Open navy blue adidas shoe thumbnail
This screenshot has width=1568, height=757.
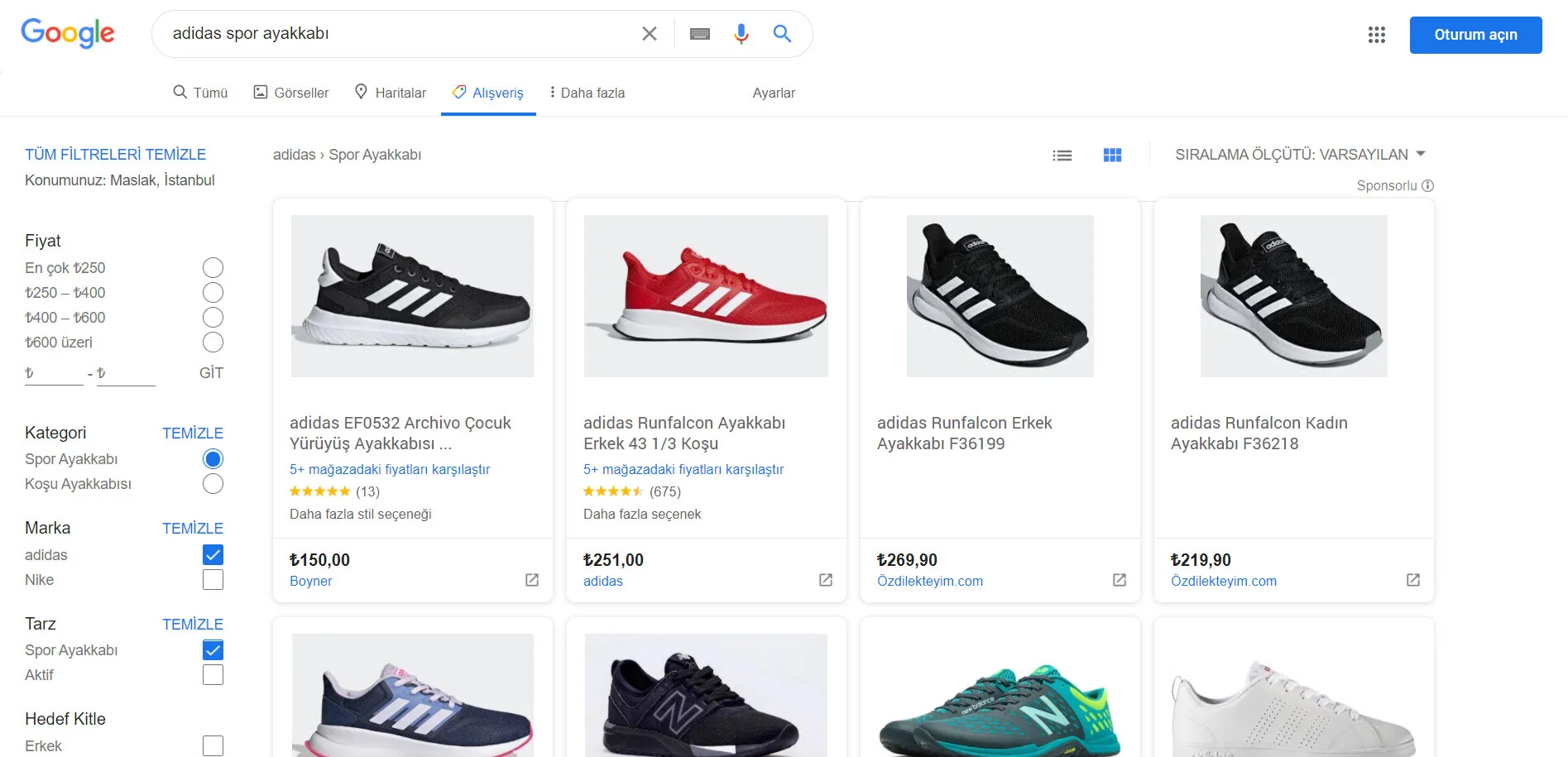coord(412,696)
